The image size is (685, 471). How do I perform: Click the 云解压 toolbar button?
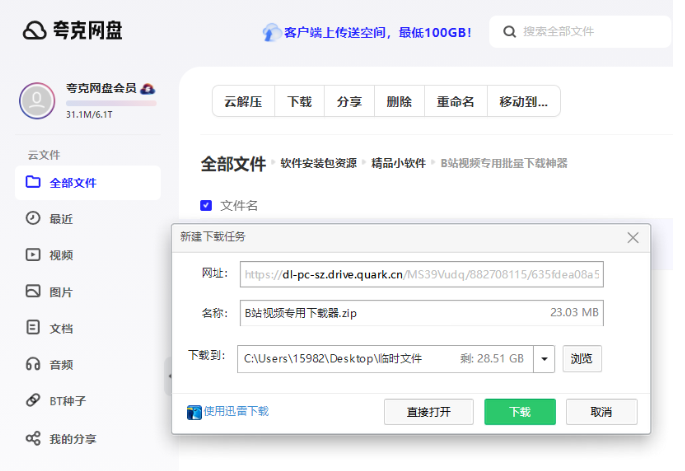coord(243,101)
